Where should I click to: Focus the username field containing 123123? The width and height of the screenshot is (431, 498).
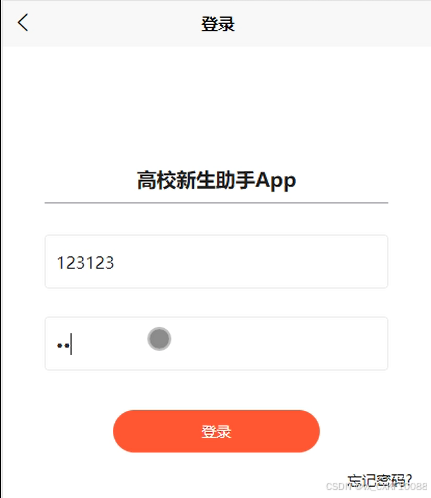coord(216,262)
